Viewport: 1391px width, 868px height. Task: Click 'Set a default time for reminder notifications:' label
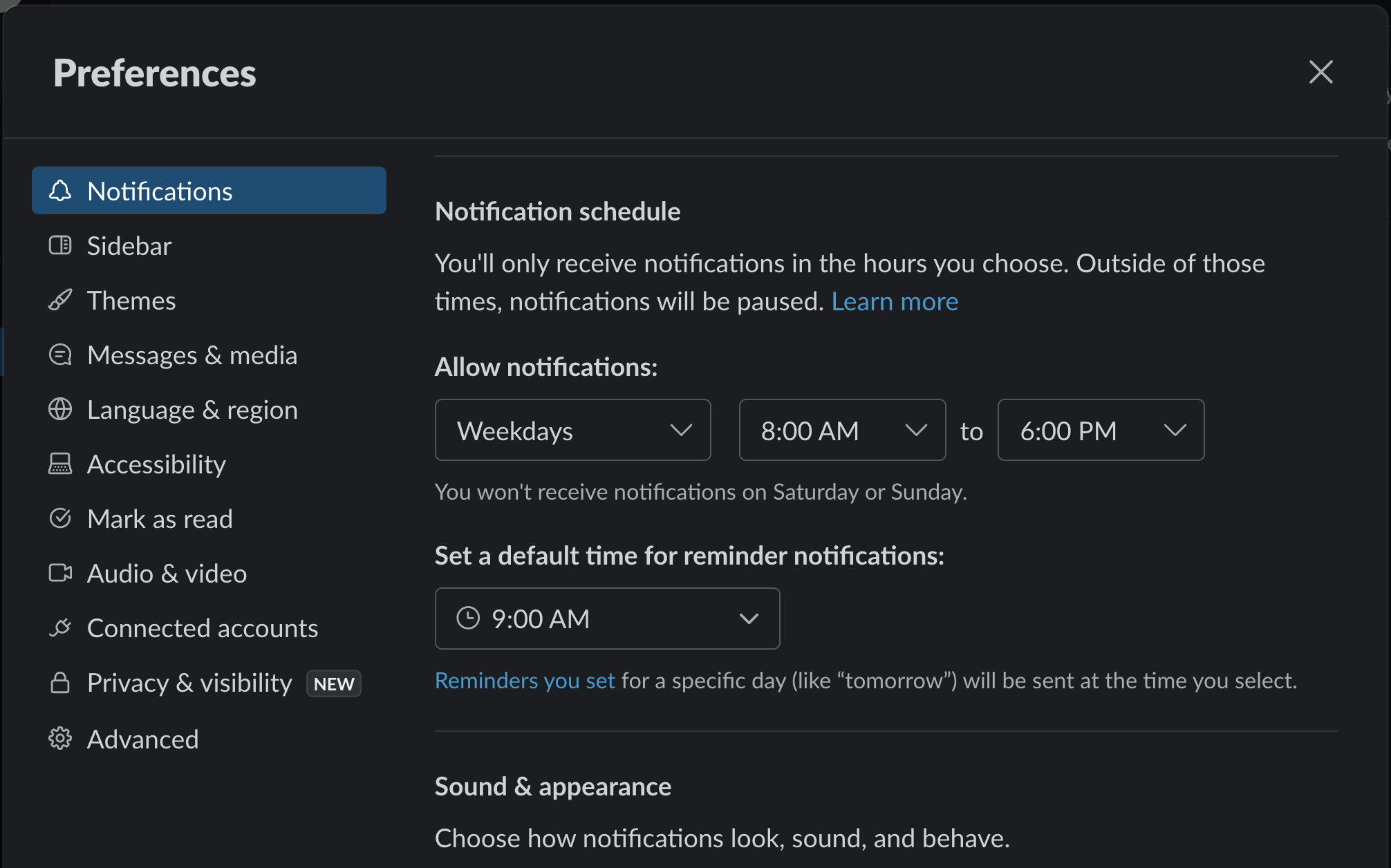(689, 556)
